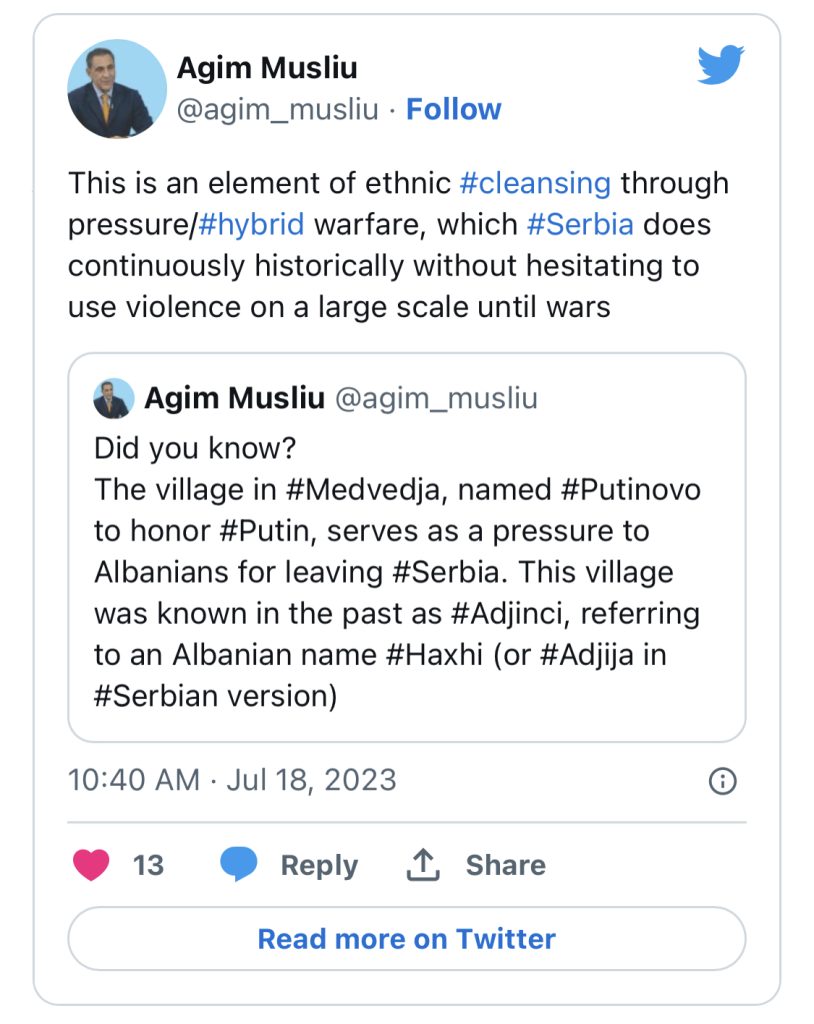Click the Share text label
This screenshot has width=814, height=1024.
coord(506,865)
